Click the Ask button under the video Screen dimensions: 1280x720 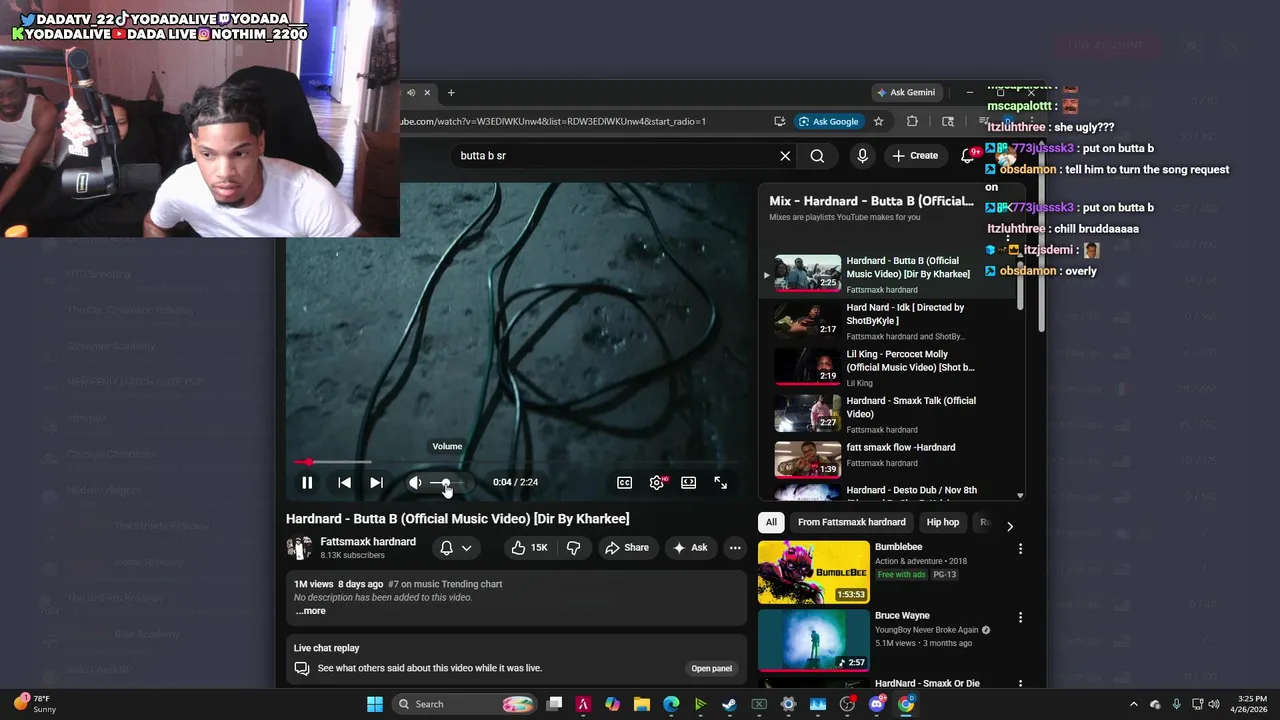pos(690,548)
